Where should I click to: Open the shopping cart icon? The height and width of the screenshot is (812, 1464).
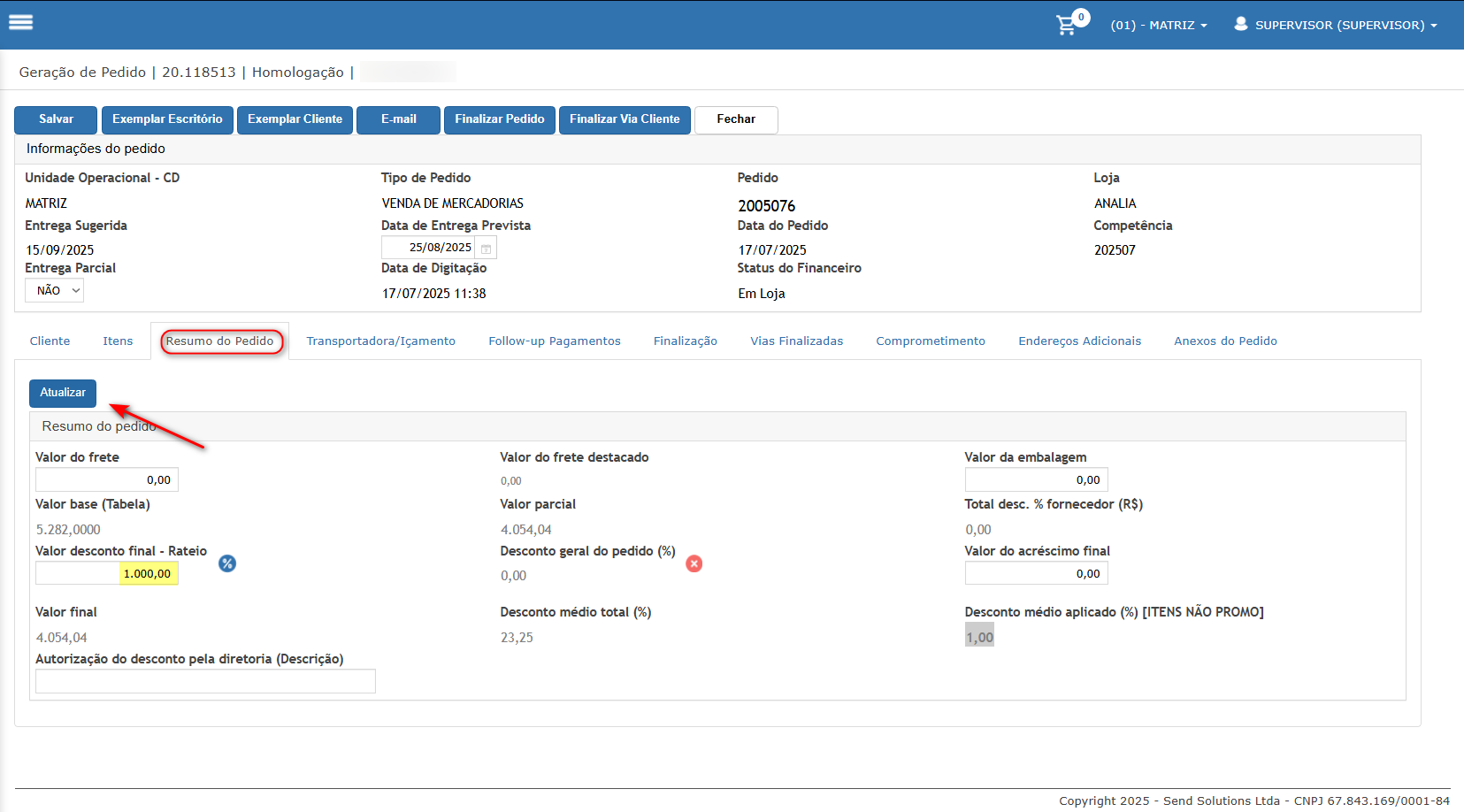coord(1067,25)
